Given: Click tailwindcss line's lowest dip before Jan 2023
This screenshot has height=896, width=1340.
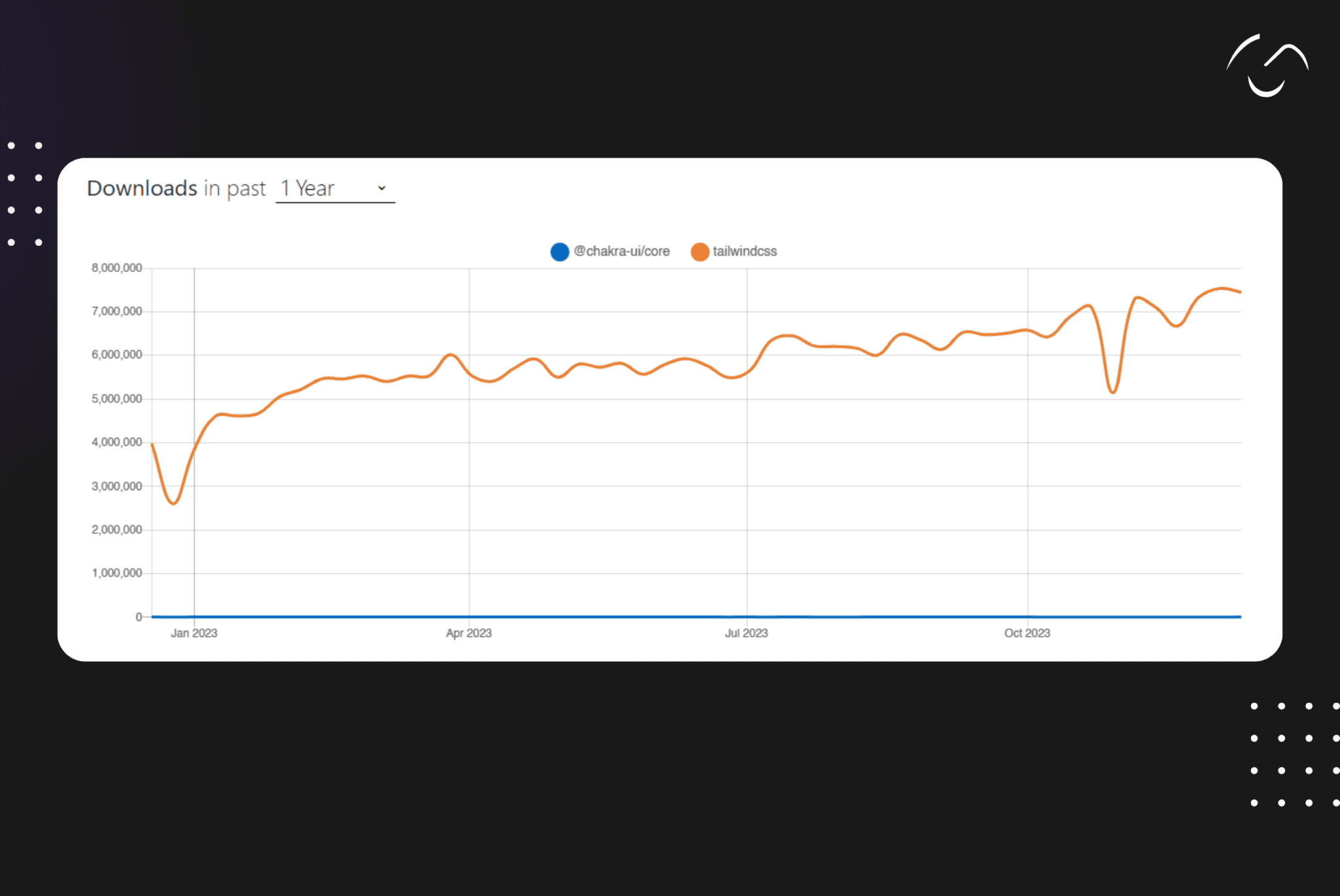Looking at the screenshot, I should (173, 503).
